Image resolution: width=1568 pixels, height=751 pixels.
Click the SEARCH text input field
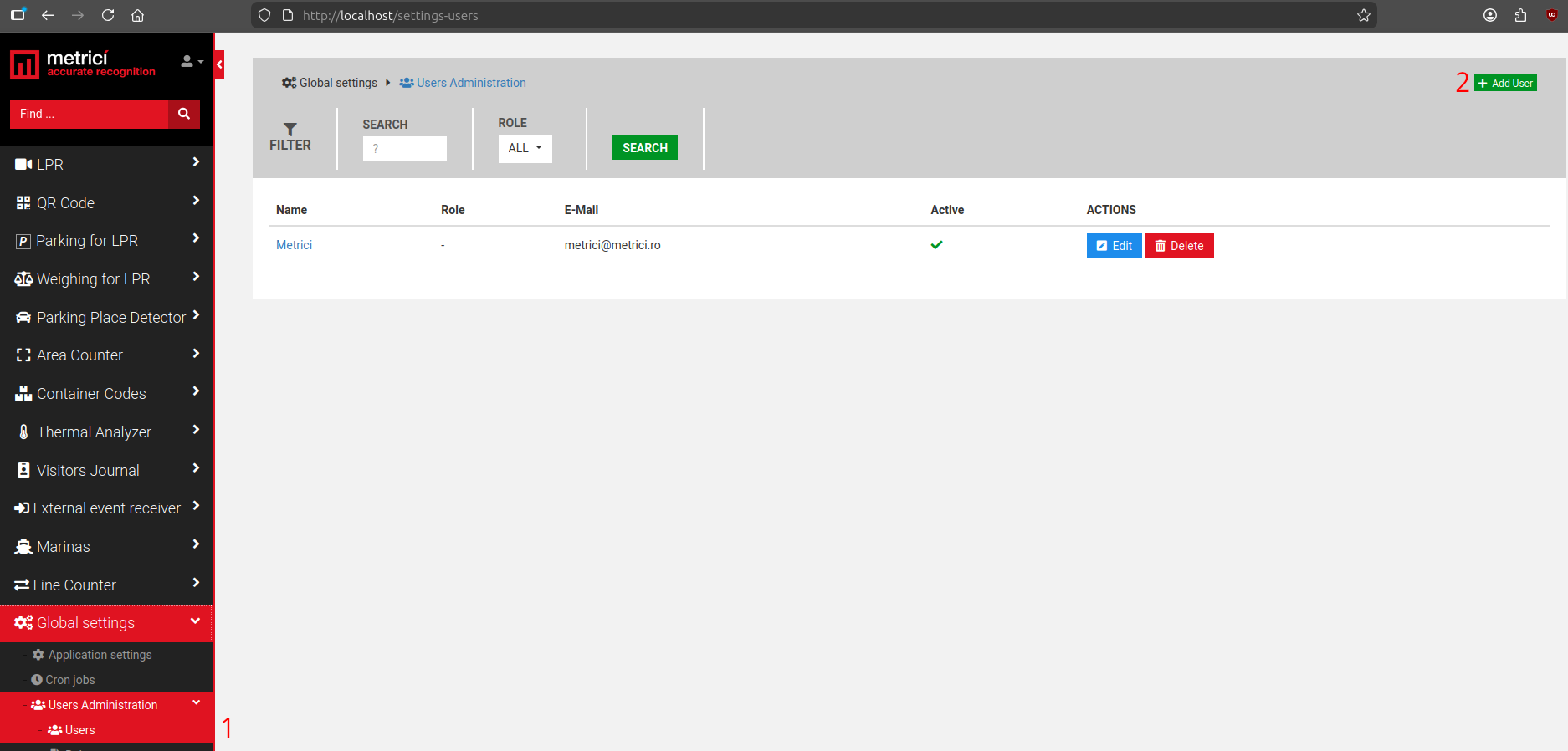tap(405, 149)
